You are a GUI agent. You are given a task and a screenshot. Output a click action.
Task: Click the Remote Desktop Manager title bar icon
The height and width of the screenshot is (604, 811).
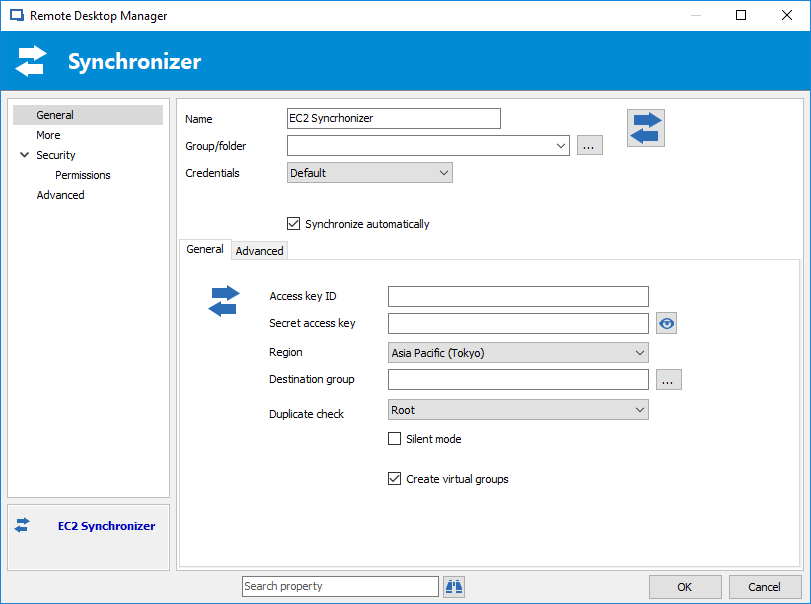pos(17,16)
